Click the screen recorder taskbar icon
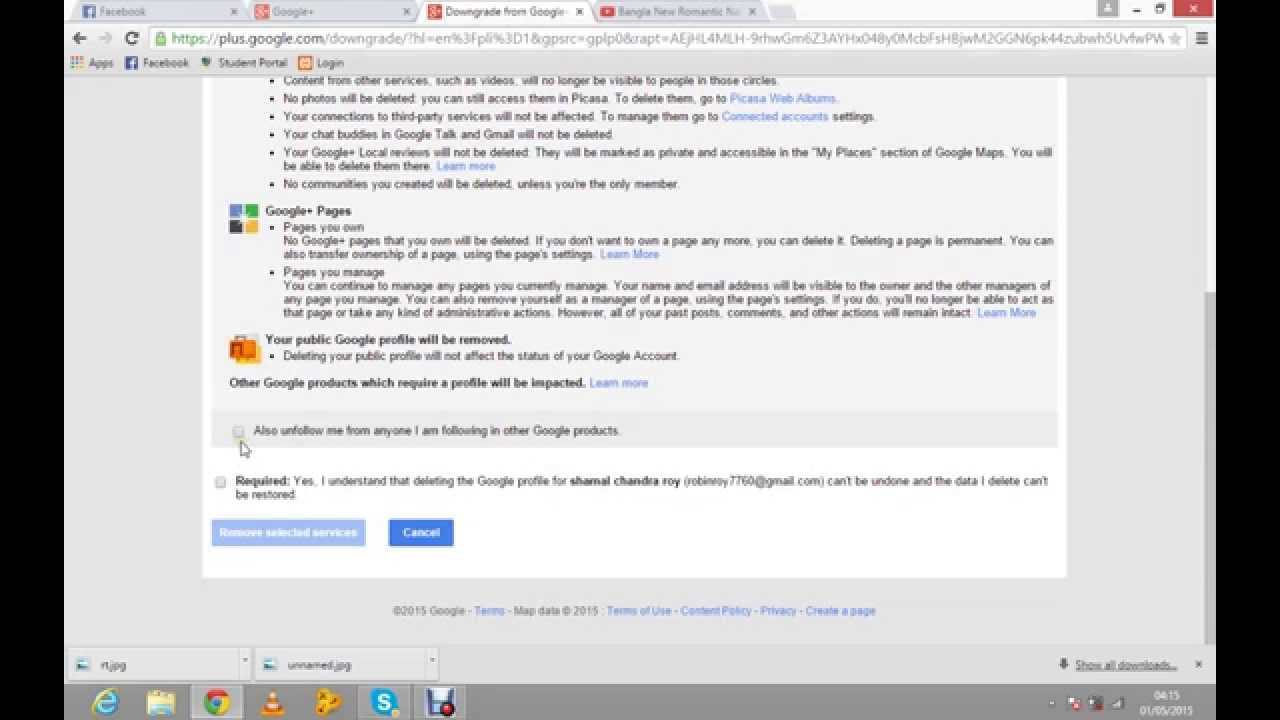 (x=441, y=702)
